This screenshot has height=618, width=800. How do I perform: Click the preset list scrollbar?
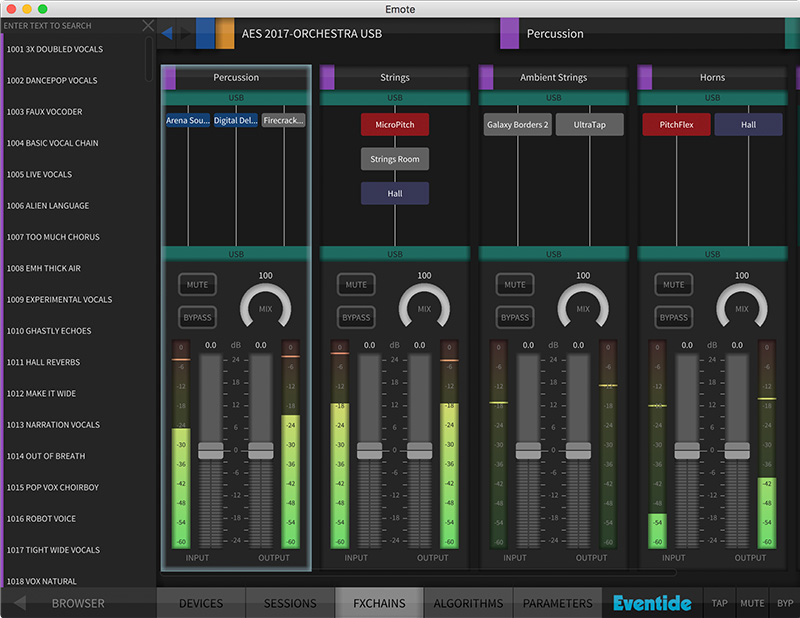coord(148,59)
